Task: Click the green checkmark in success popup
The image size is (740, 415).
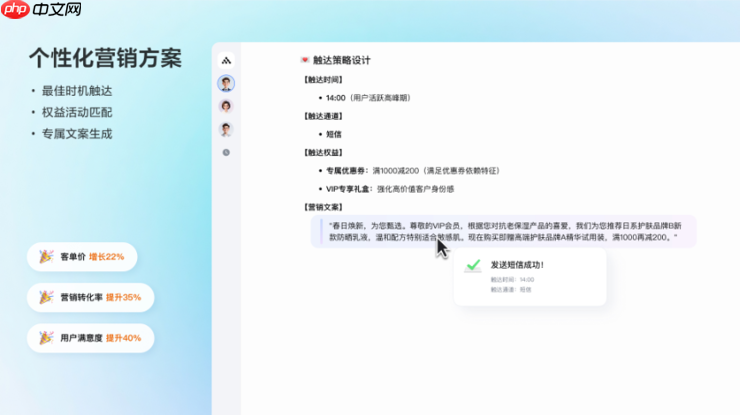Action: (x=473, y=265)
